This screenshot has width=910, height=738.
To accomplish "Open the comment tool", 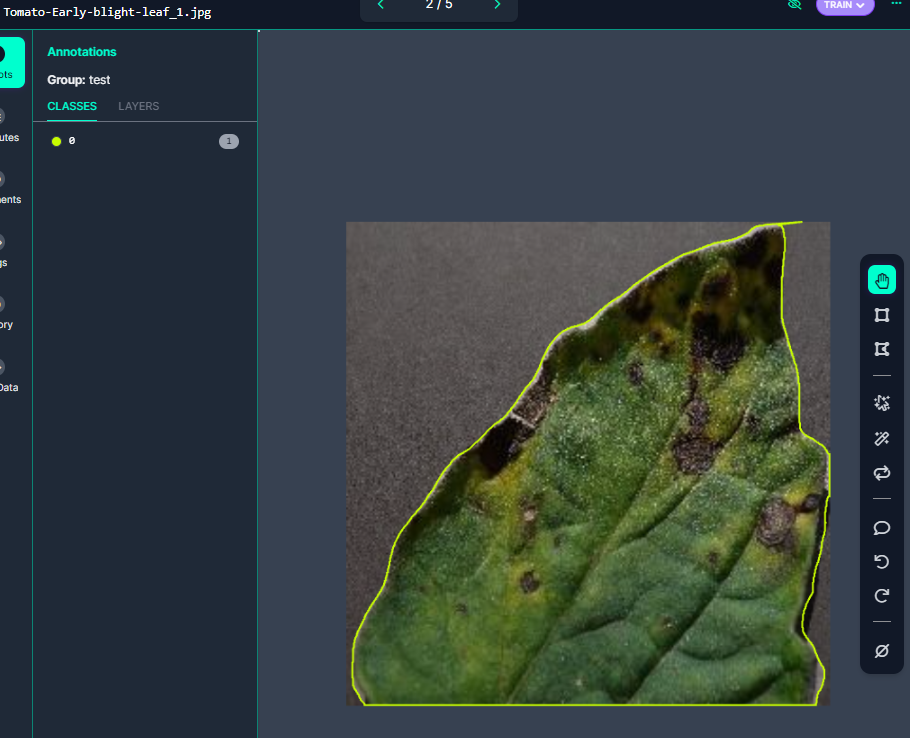I will (881, 527).
